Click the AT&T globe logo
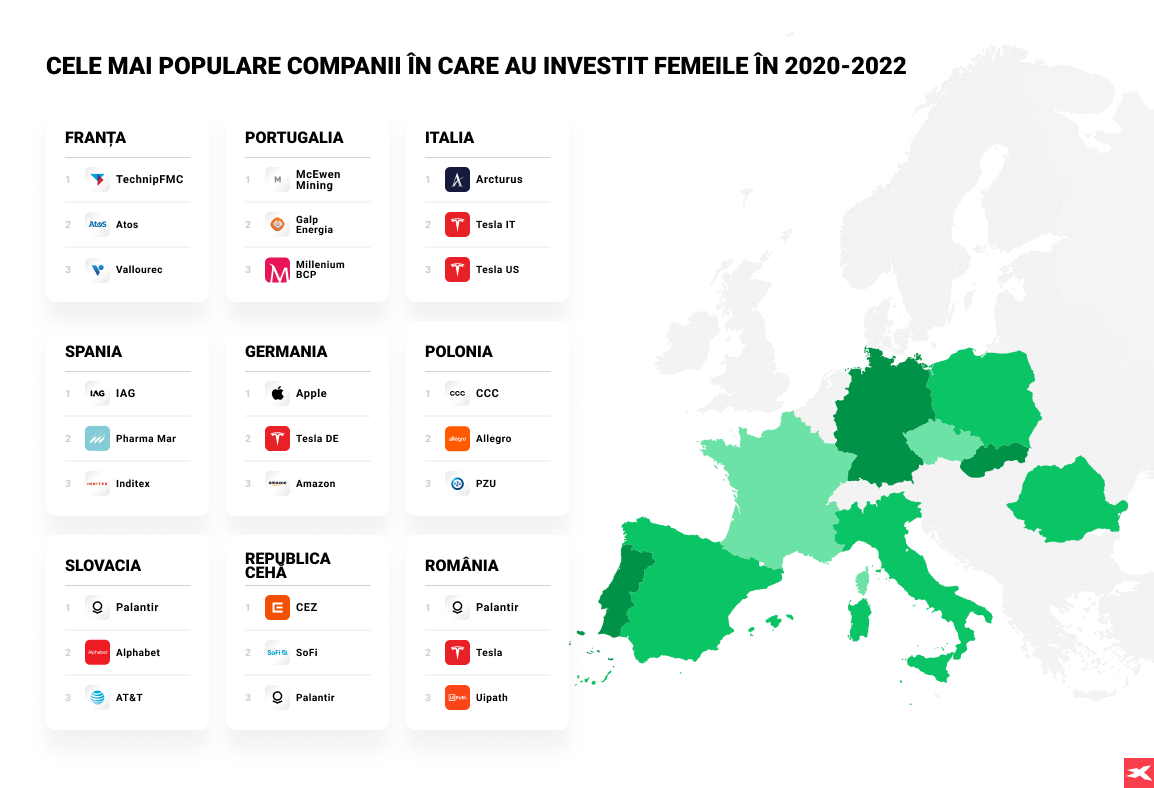The image size is (1154, 788). 97,698
